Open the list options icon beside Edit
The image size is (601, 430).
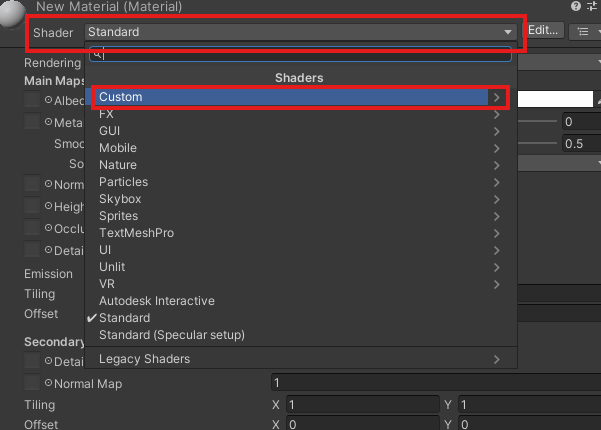tap(583, 31)
